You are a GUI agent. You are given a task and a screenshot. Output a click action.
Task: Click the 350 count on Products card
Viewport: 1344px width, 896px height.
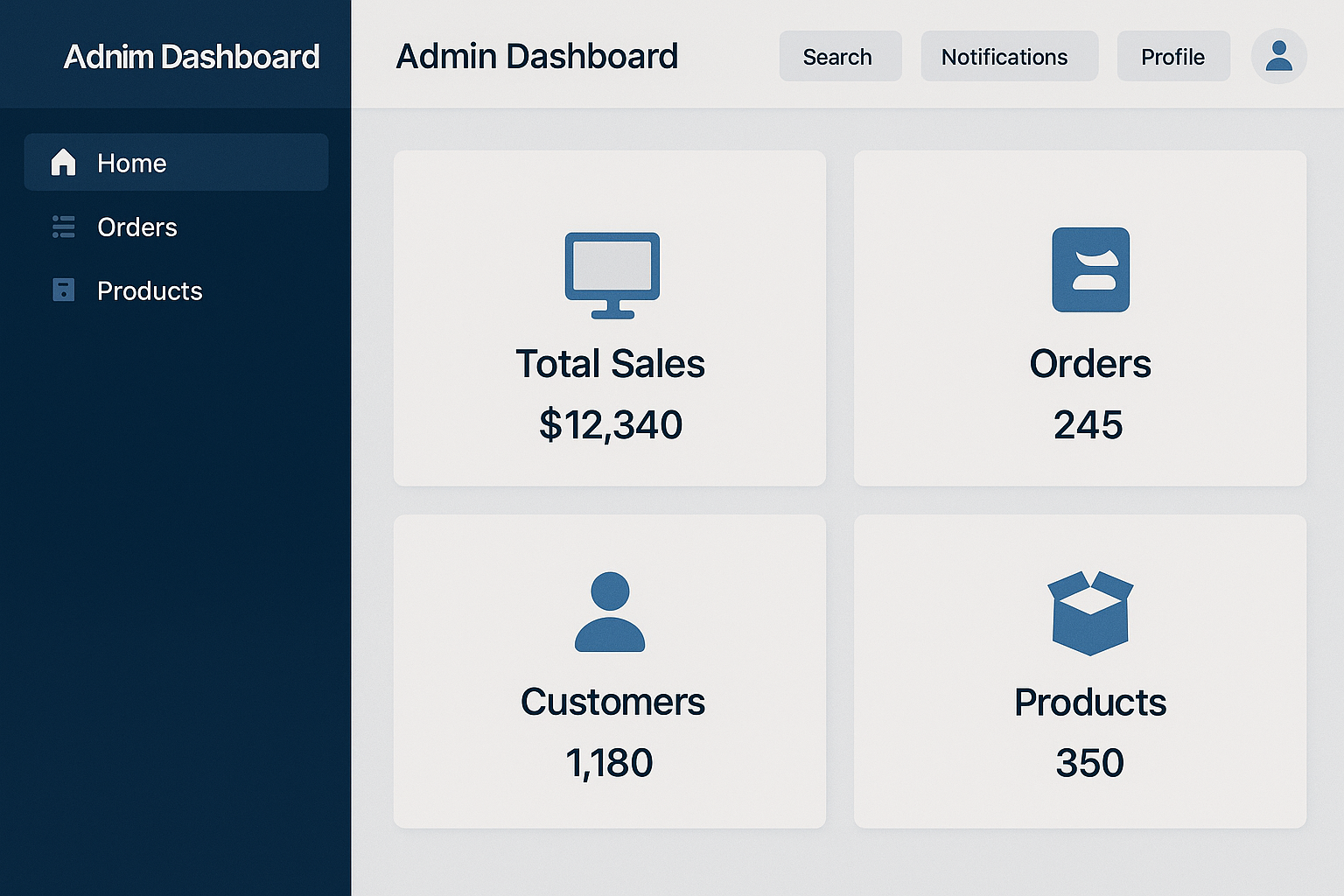(x=1089, y=763)
